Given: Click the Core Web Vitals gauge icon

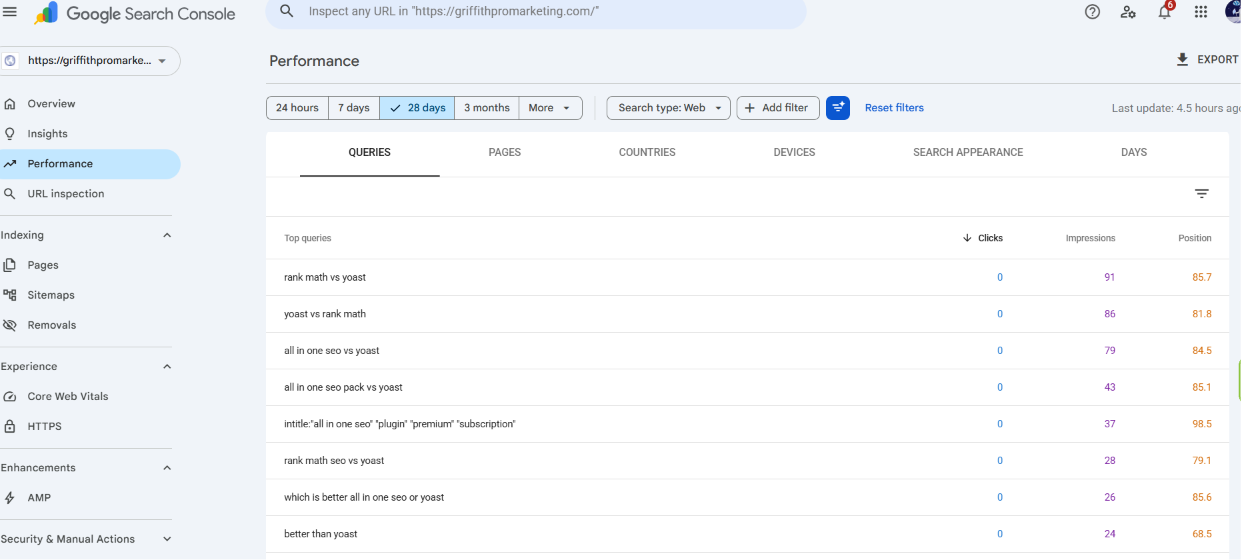Looking at the screenshot, I should click(x=10, y=397).
